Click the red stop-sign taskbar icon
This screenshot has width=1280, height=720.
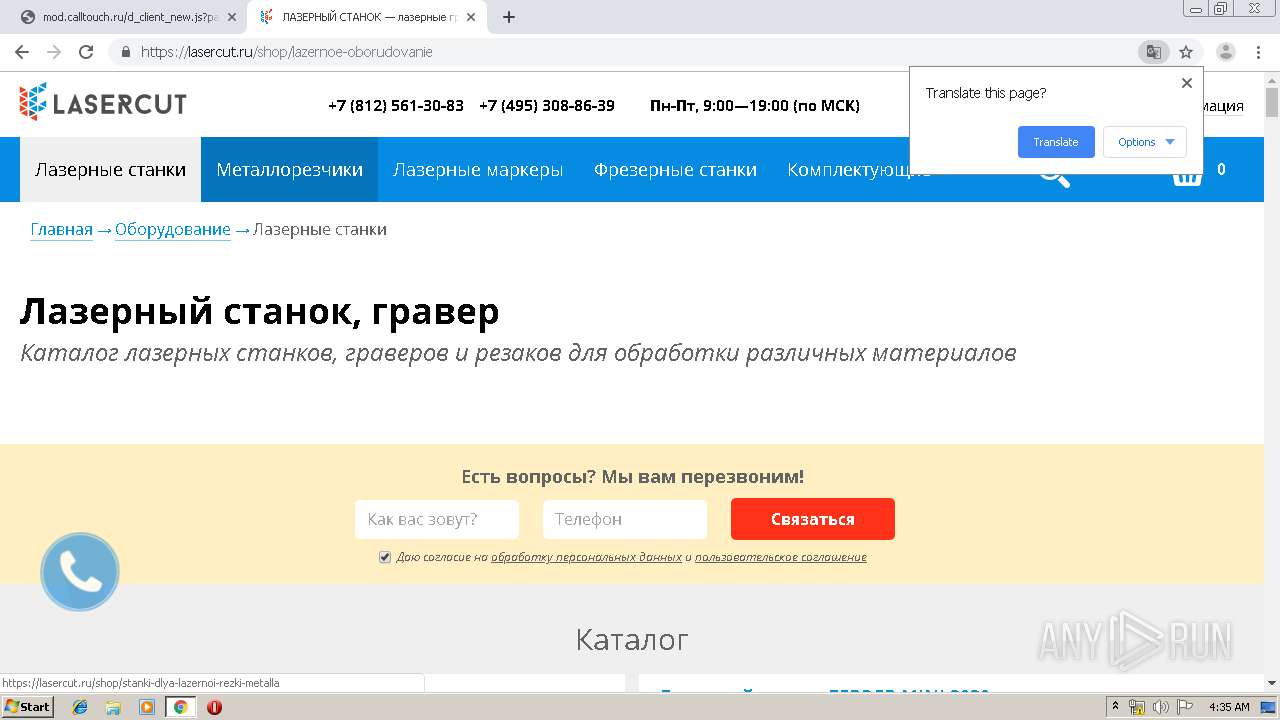click(x=214, y=707)
